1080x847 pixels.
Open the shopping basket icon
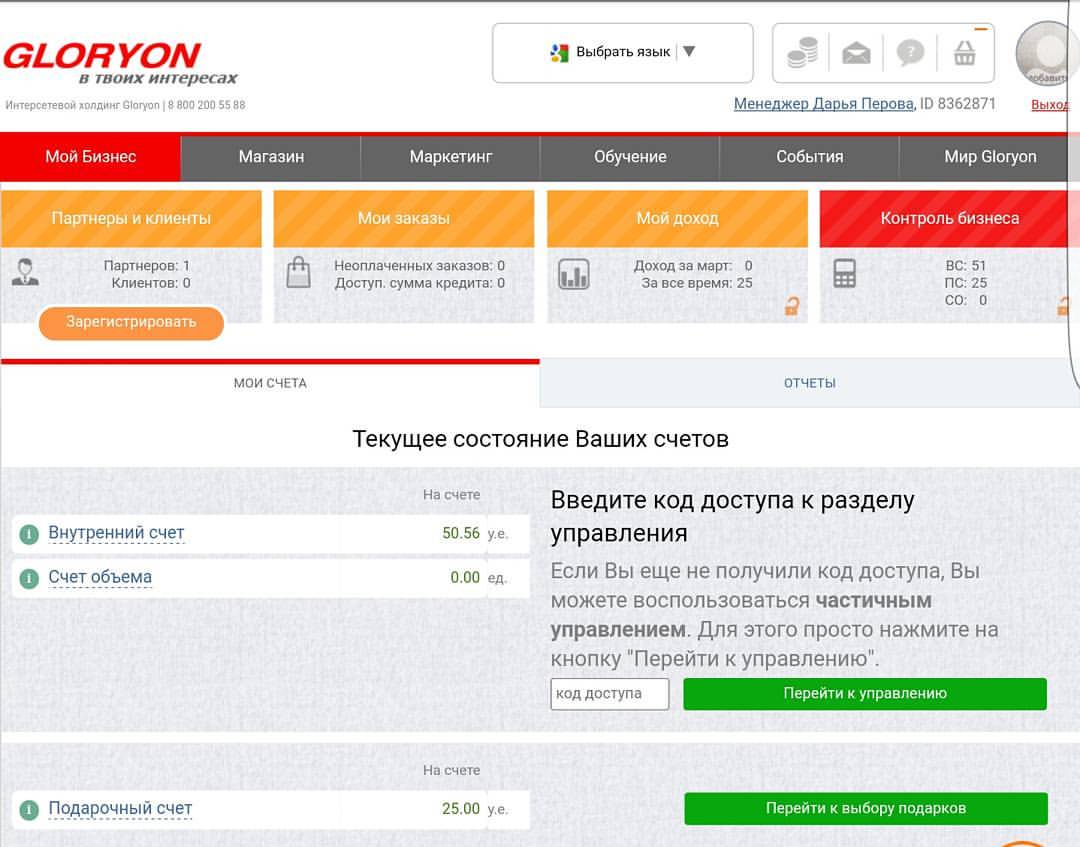tap(964, 52)
